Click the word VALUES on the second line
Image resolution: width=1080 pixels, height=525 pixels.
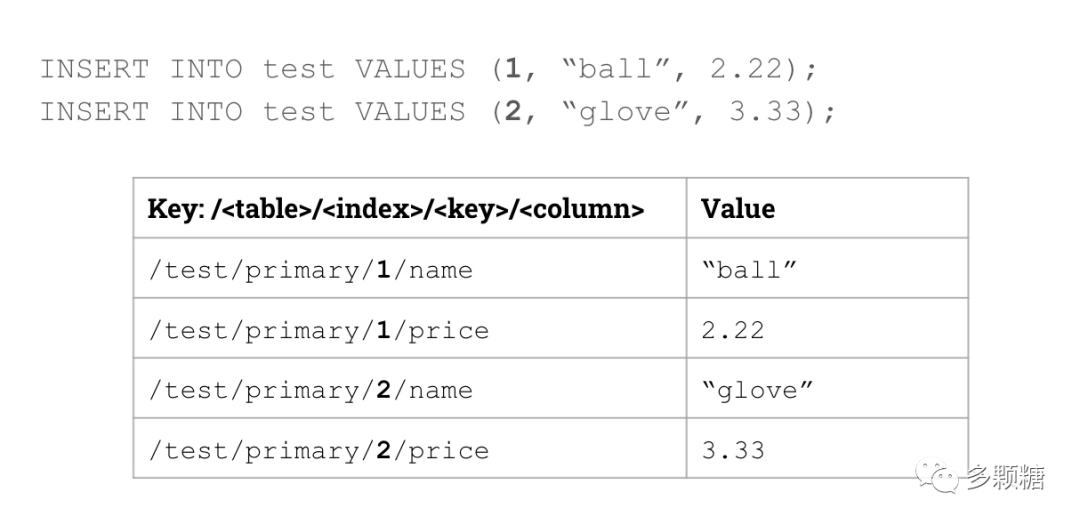pos(410,111)
